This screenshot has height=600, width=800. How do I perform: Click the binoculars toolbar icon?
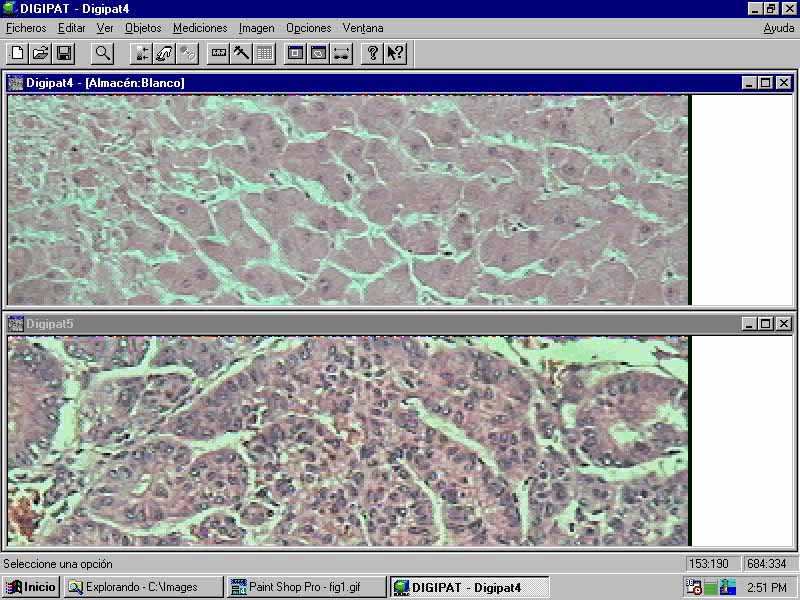(x=341, y=53)
